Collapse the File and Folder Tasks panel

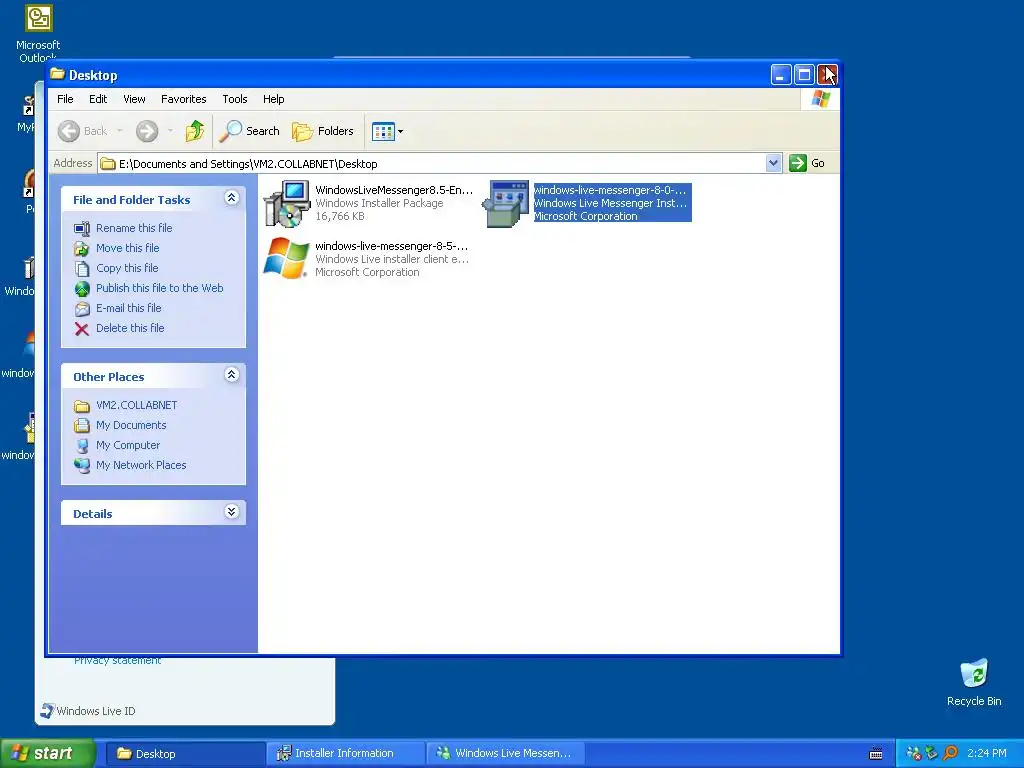coord(231,198)
